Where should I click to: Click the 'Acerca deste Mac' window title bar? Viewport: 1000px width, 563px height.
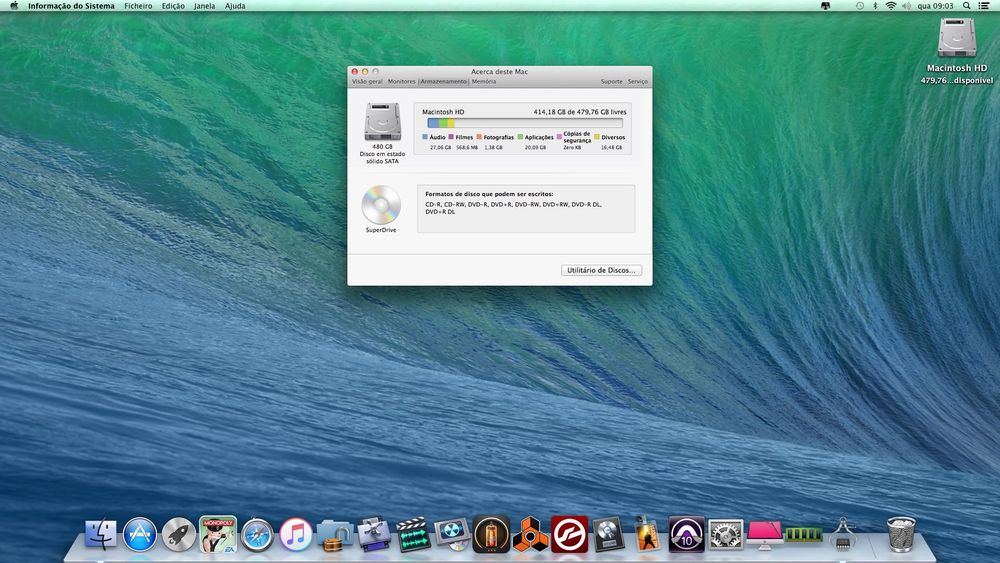(499, 71)
